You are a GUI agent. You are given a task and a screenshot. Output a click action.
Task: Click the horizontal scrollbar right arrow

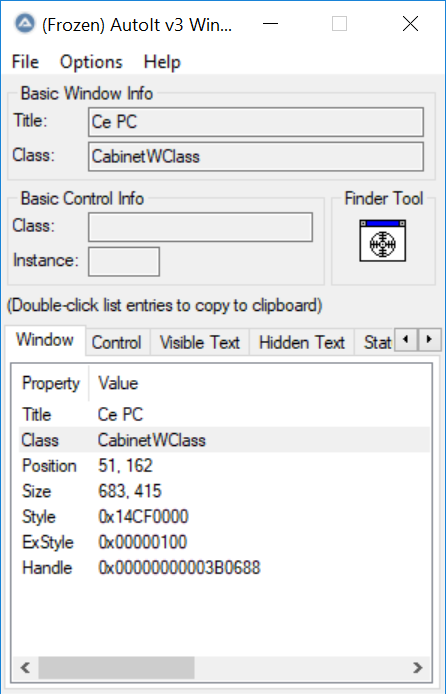click(418, 667)
